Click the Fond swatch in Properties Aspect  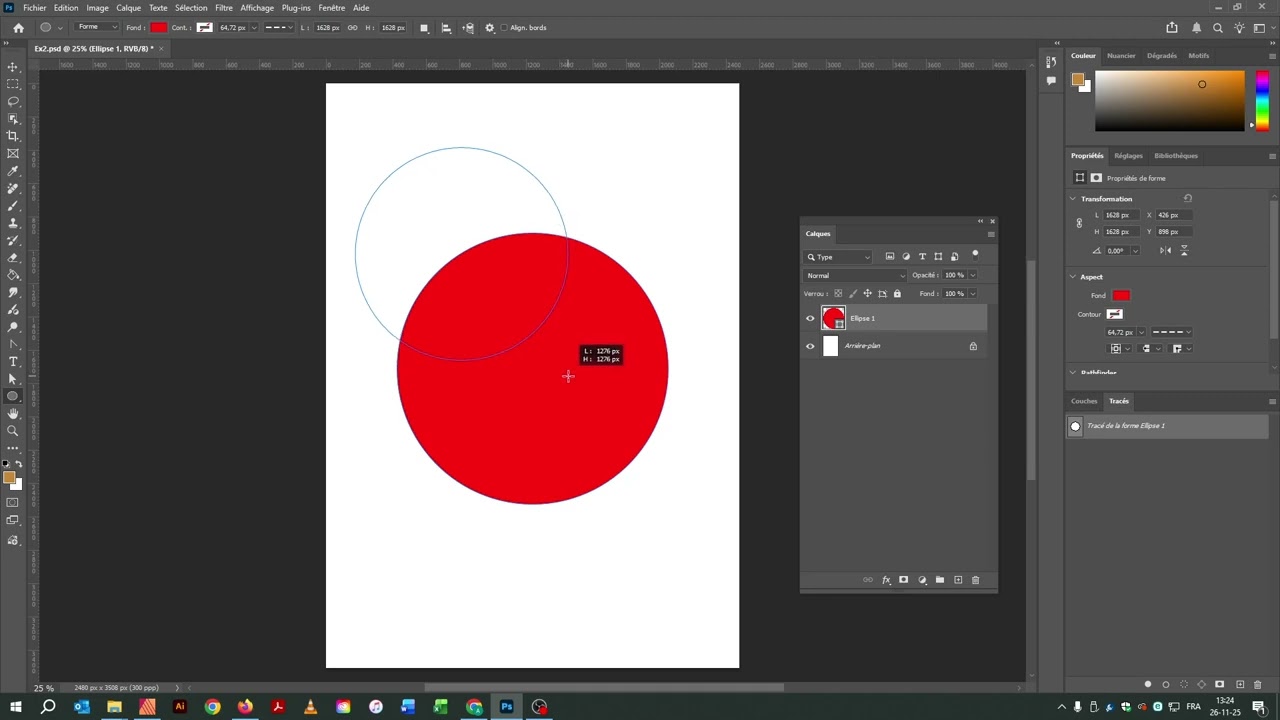pos(1121,296)
